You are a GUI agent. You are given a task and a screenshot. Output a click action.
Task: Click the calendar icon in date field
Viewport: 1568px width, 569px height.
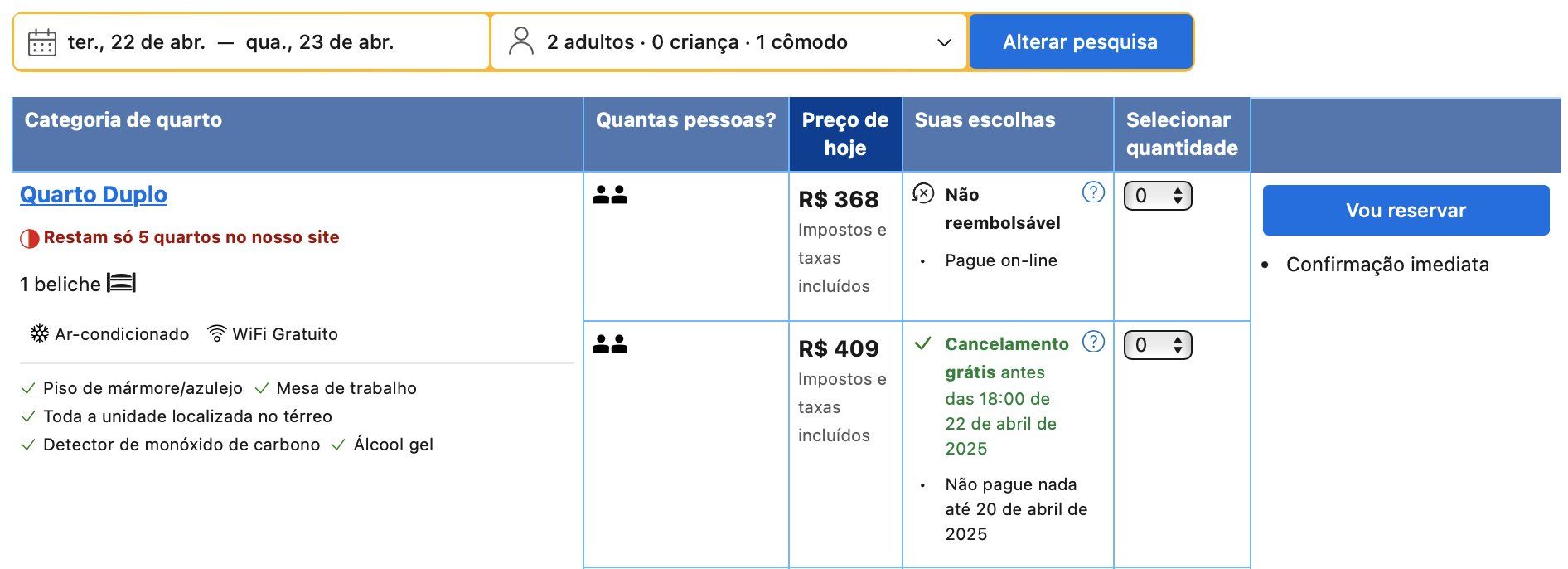[42, 42]
